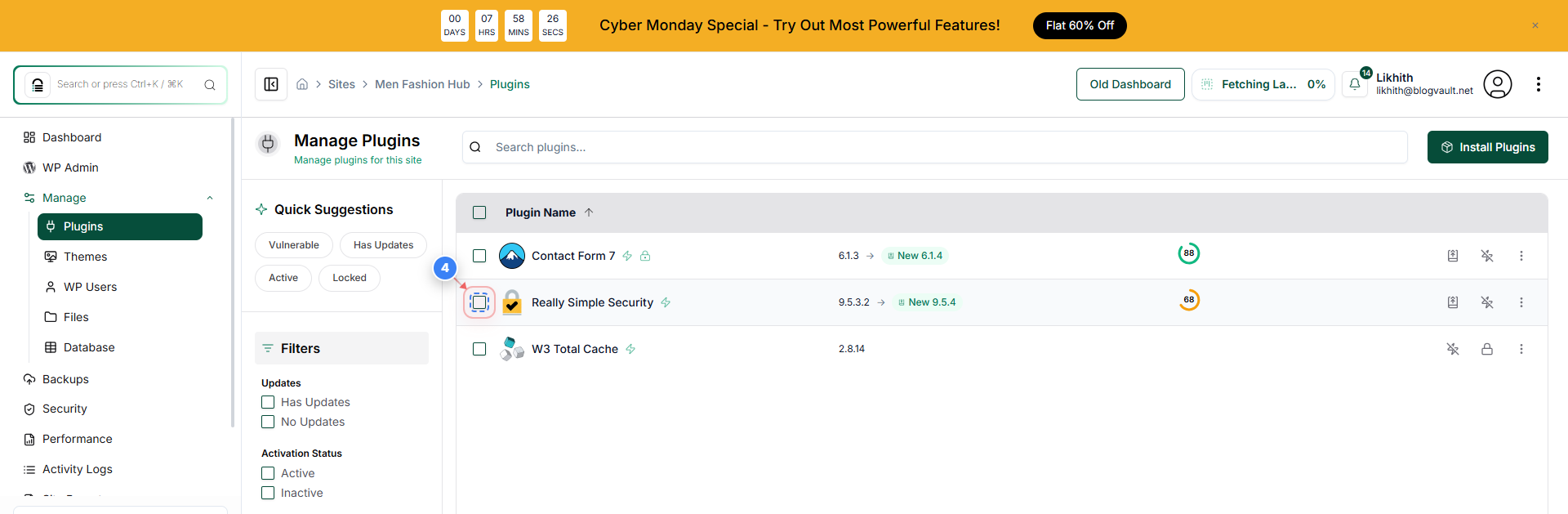
Task: Toggle sidebar collapse icon beside breadcrumb
Action: tap(271, 84)
